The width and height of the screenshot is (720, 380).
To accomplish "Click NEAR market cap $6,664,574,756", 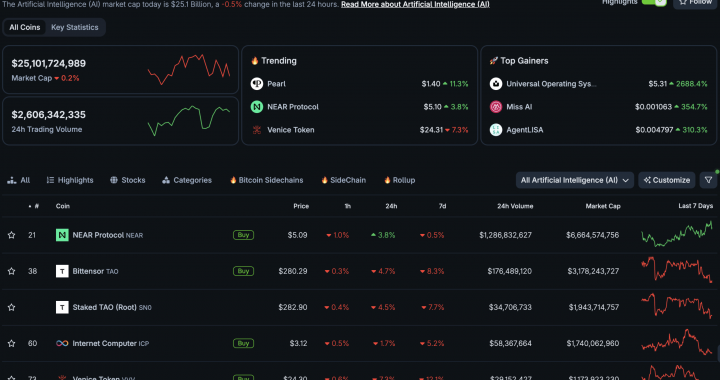I will coord(592,235).
